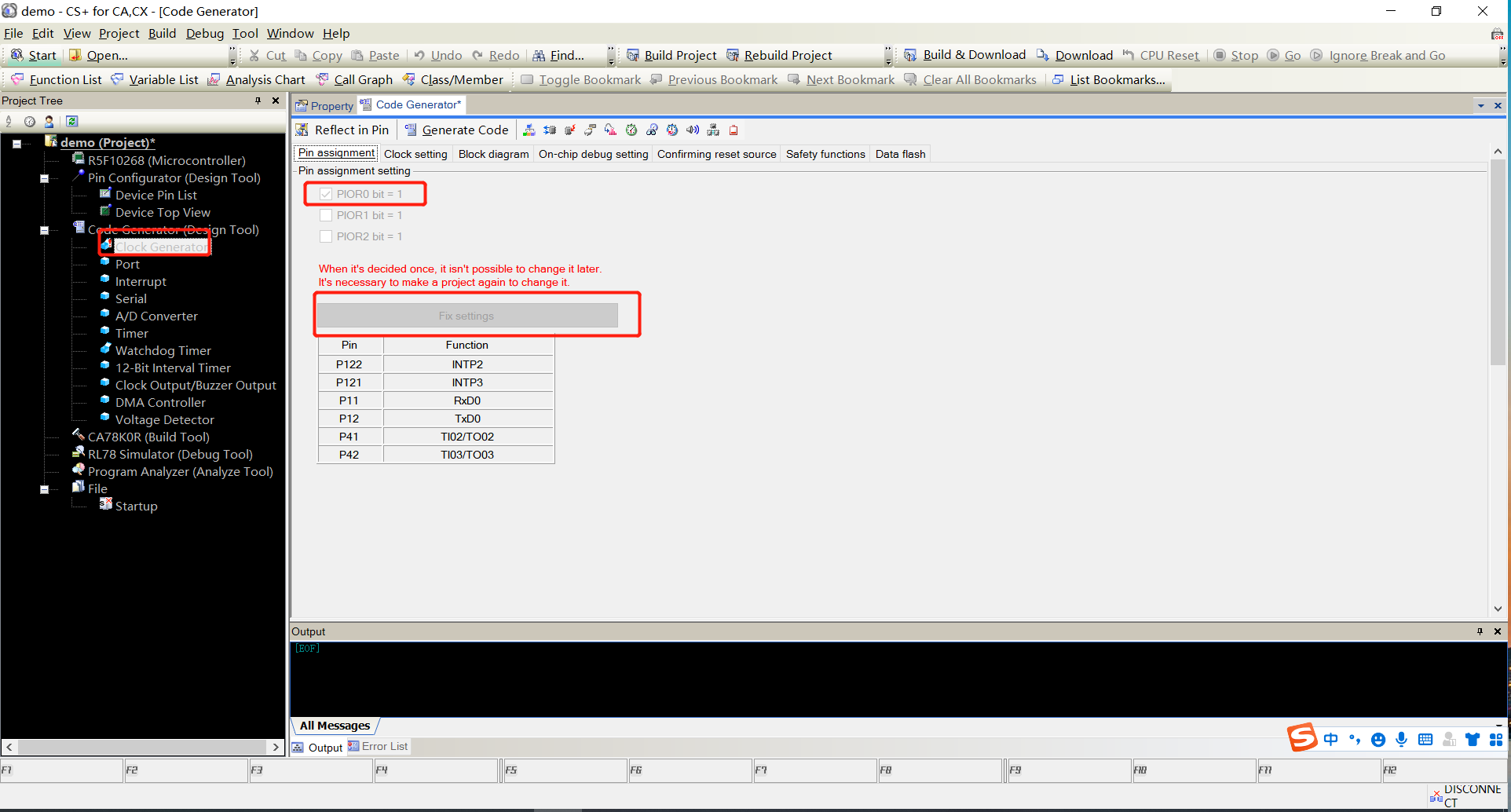Open the Function List window
1511x812 pixels.
tap(57, 79)
